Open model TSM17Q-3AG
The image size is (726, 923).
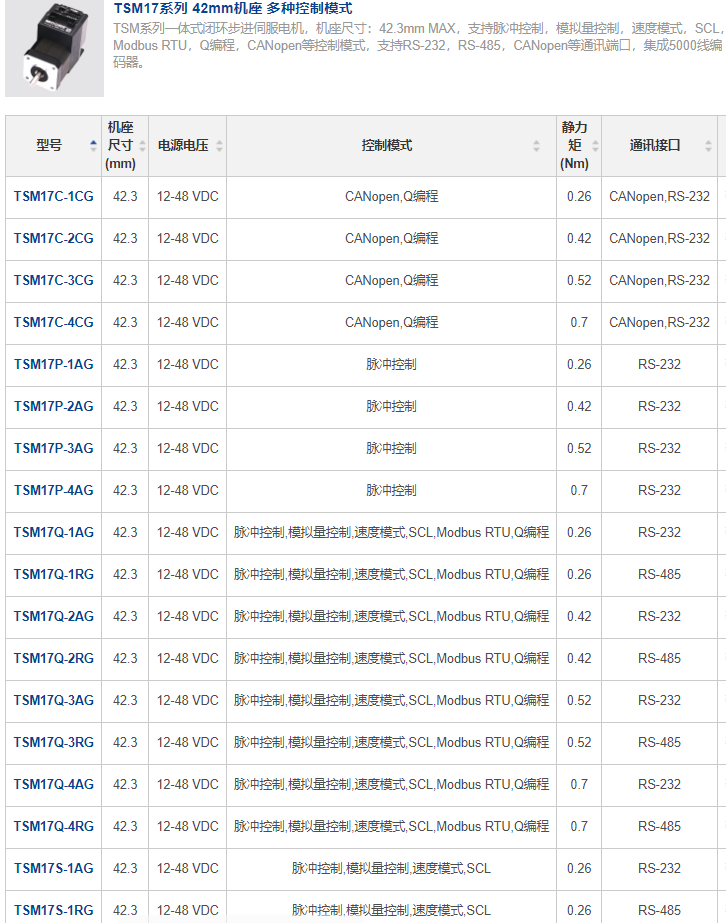[54, 700]
